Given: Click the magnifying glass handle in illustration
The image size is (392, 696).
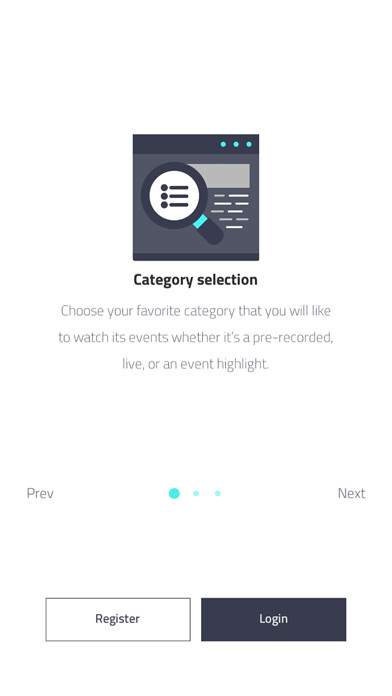Looking at the screenshot, I should pyautogui.click(x=211, y=231).
